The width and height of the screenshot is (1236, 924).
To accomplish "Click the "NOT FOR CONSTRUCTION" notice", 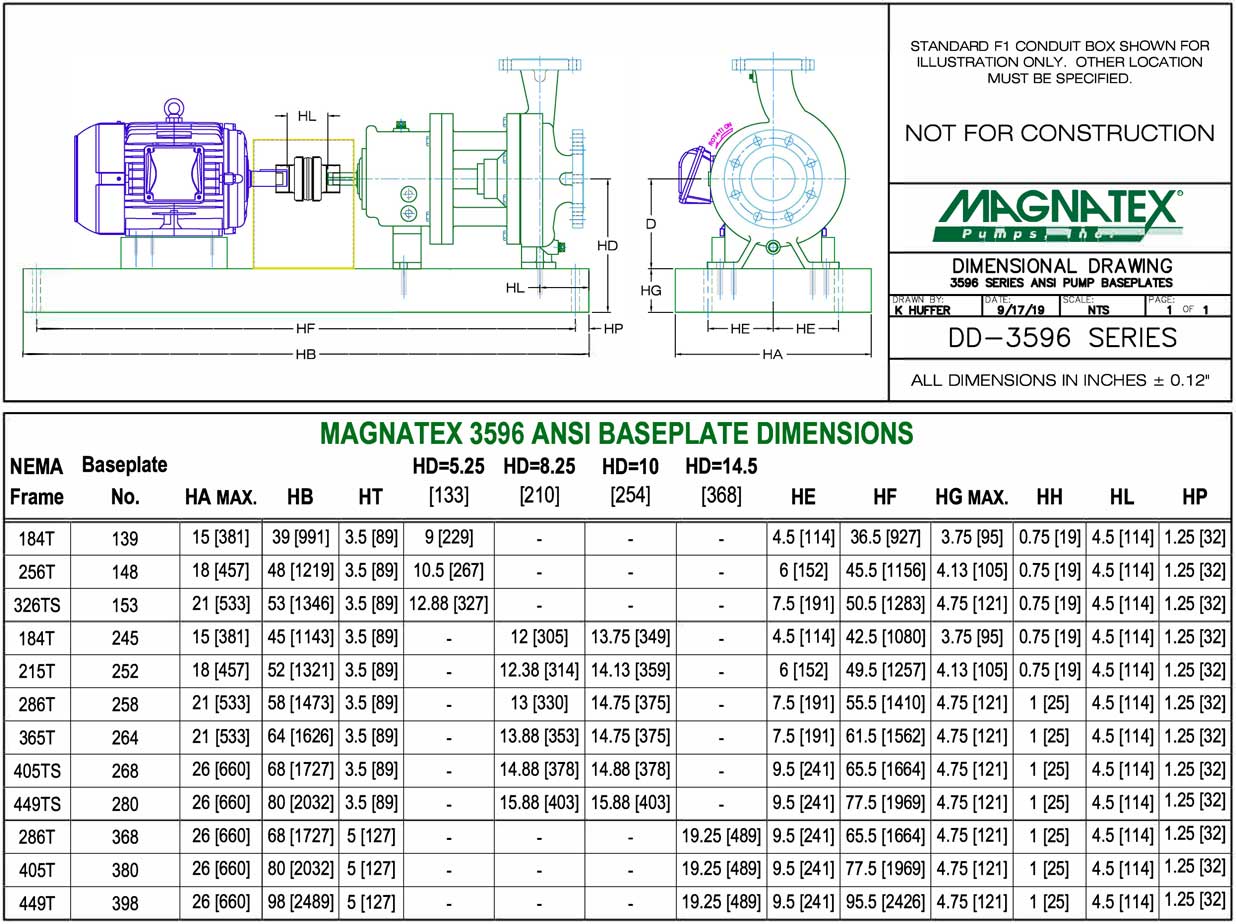I will pos(1060,133).
